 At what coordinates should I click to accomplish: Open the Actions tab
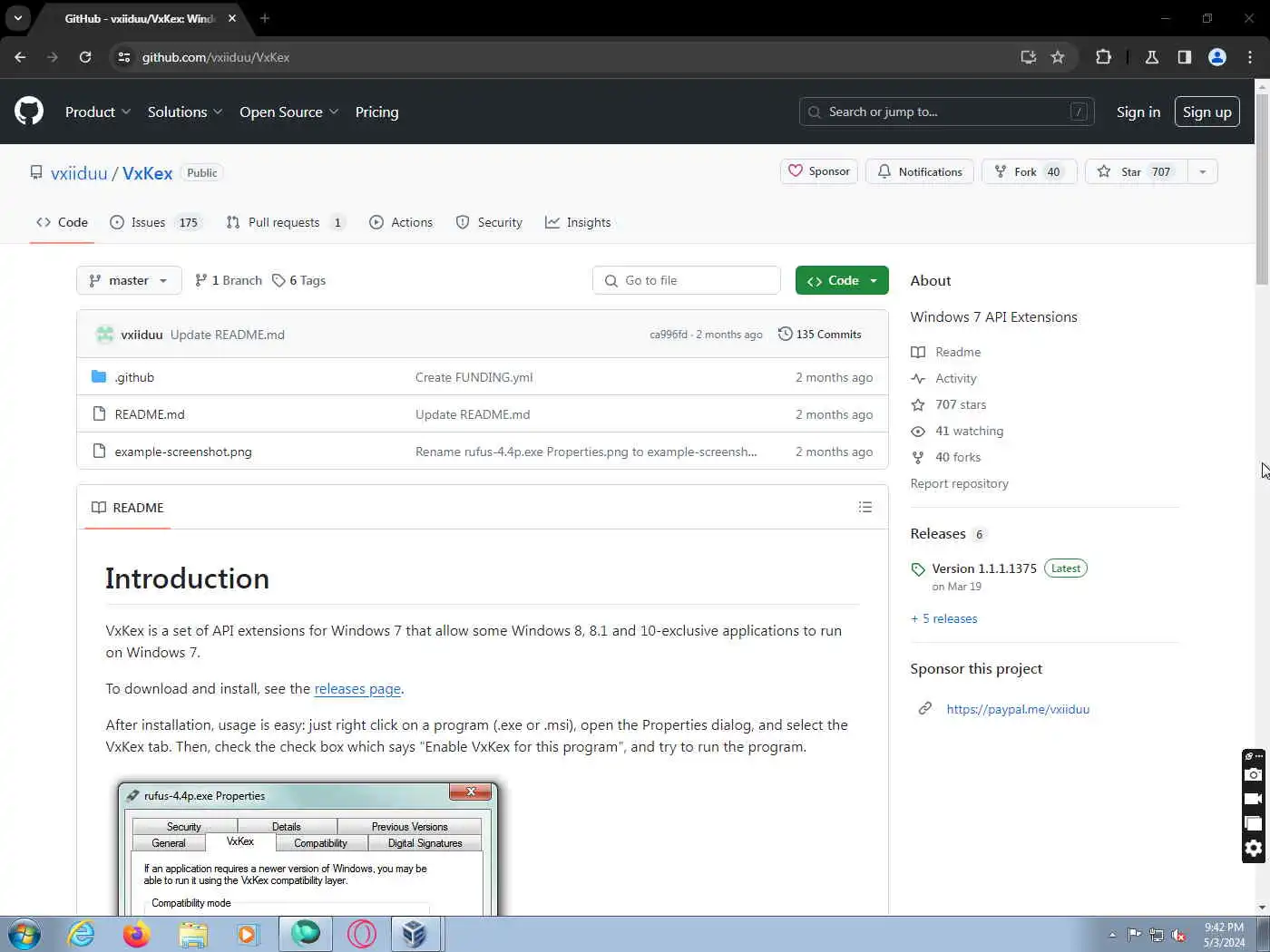[x=401, y=222]
